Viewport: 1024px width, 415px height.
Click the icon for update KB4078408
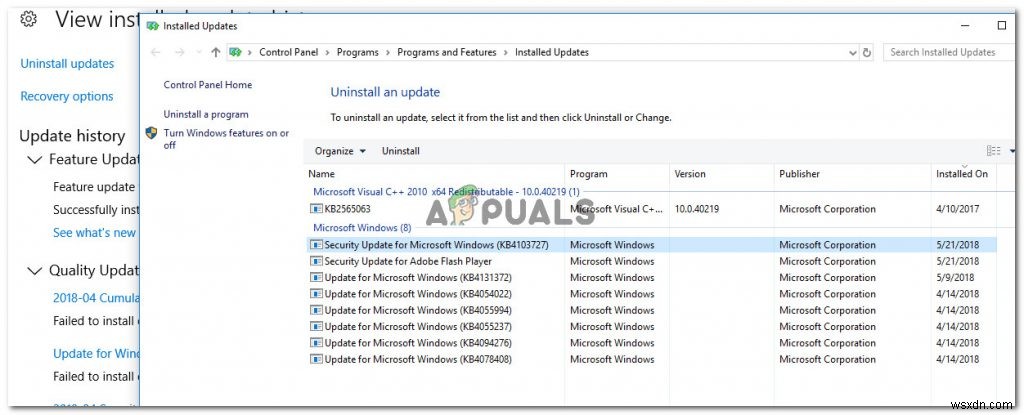point(316,359)
